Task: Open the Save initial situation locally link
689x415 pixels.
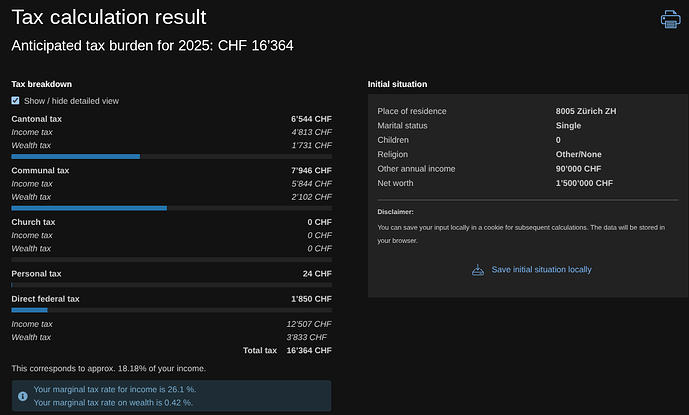Action: (x=541, y=269)
